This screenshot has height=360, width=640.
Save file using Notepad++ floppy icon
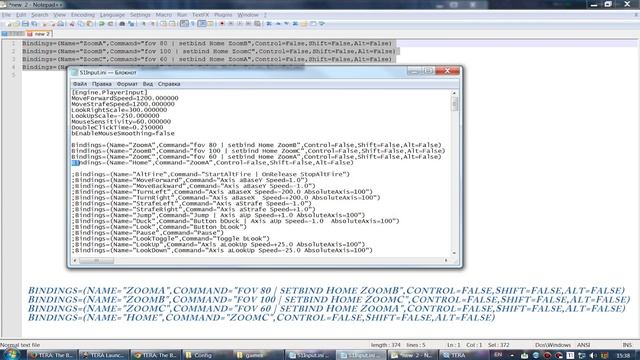(x=25, y=24)
